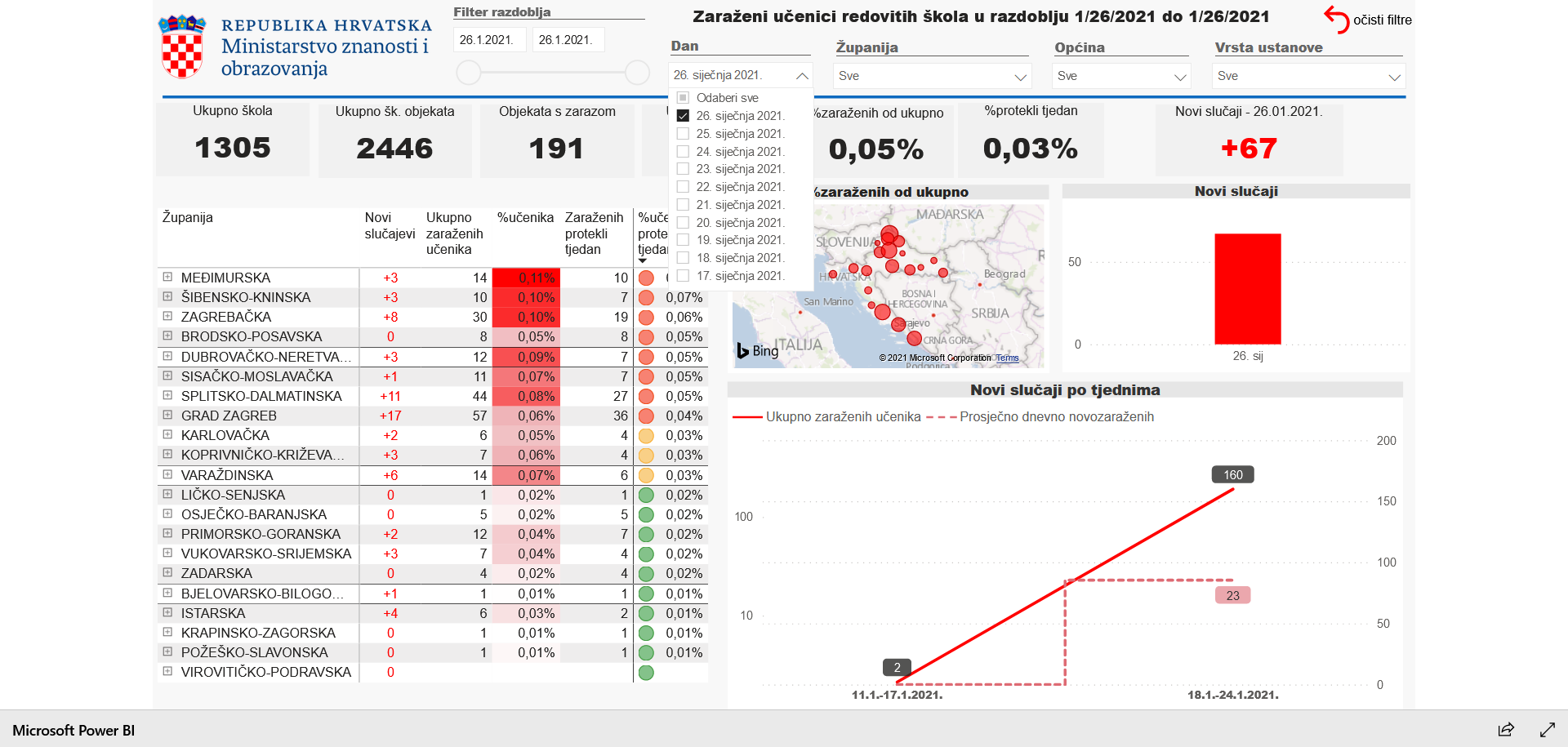Click the left handle of the date slider
The width and height of the screenshot is (1568, 747).
[469, 73]
